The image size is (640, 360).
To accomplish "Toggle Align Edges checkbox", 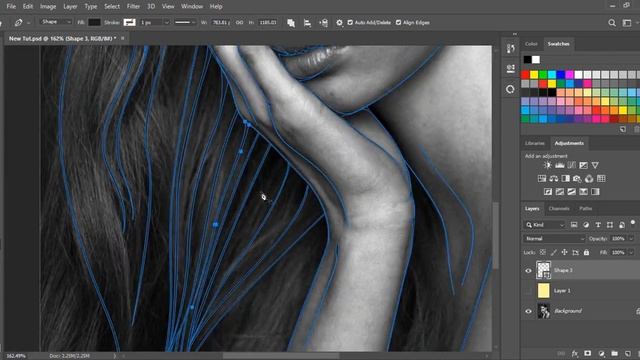I will click(398, 23).
